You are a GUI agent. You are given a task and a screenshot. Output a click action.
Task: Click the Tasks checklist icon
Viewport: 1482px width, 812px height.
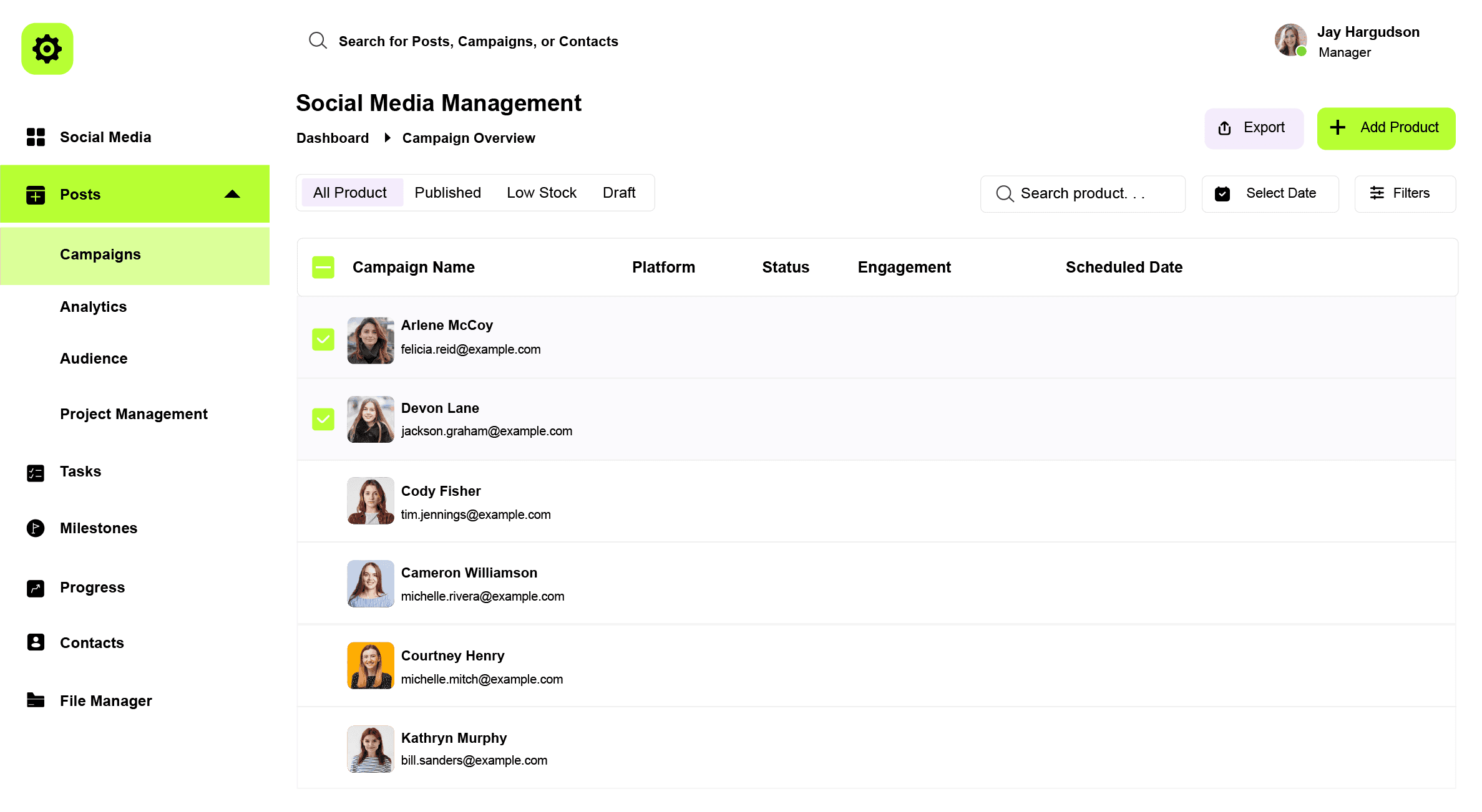pos(36,473)
